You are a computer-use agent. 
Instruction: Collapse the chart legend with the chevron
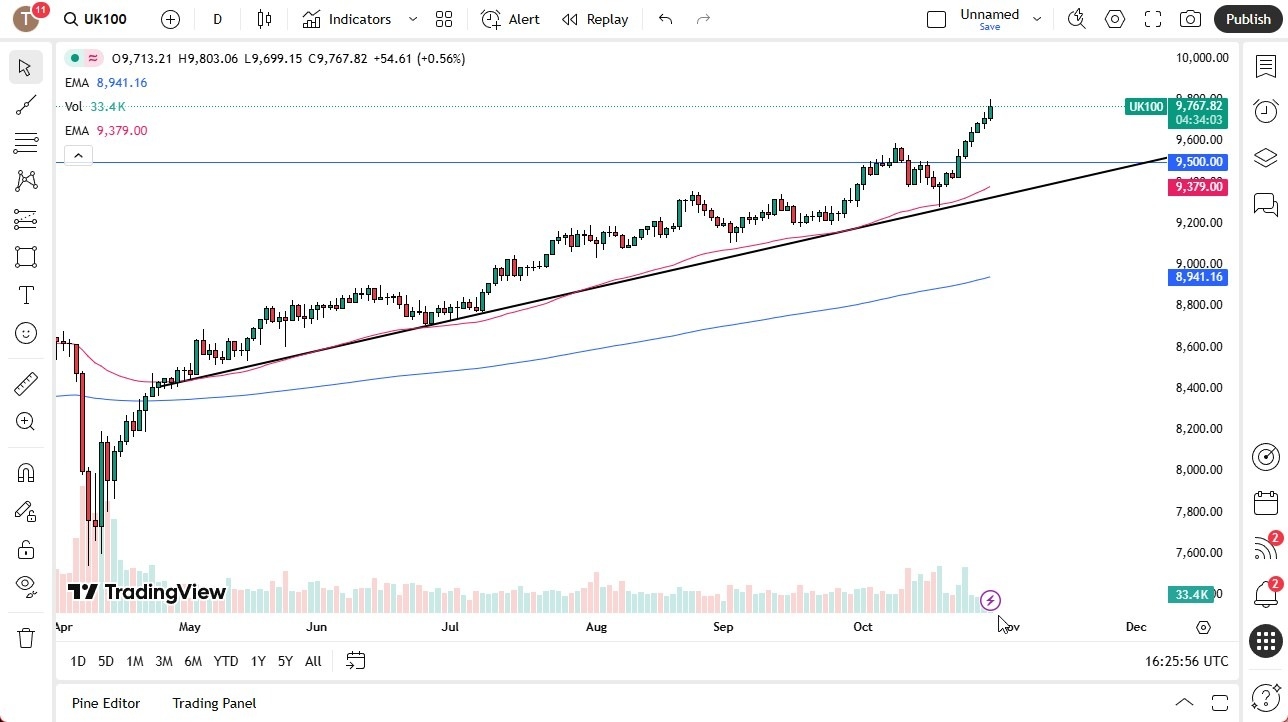(78, 155)
